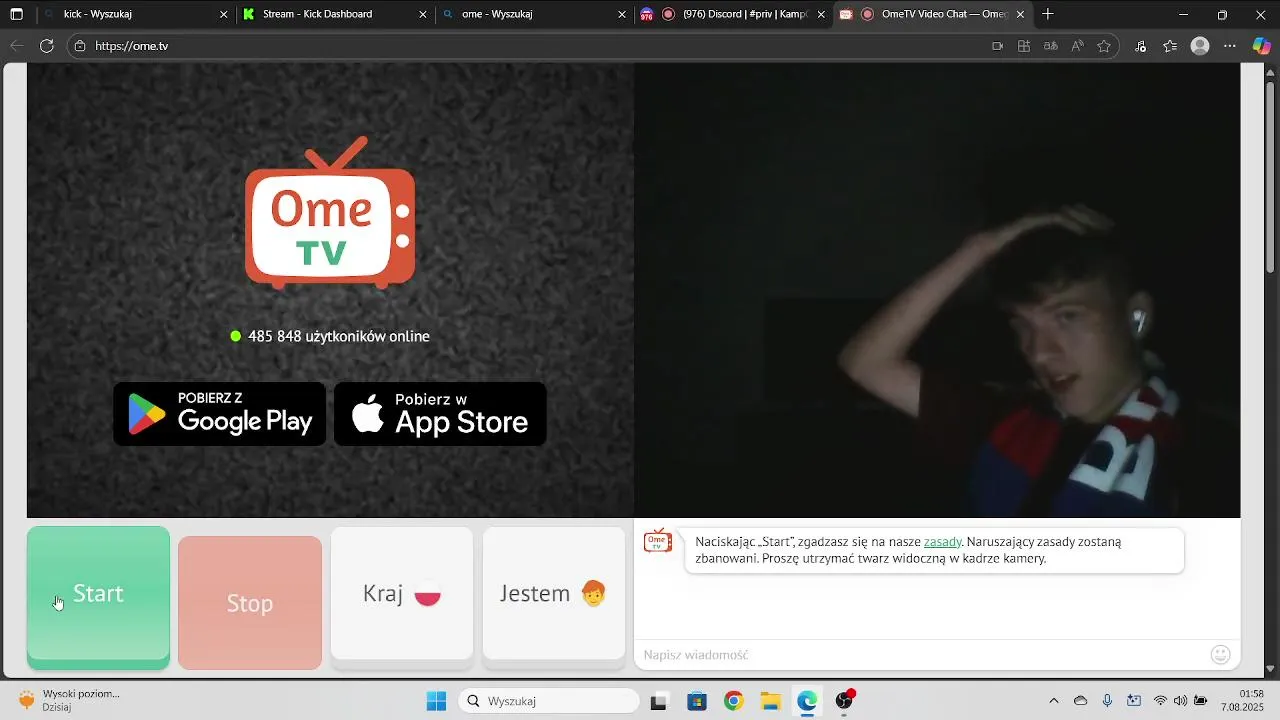Click the Google Play download badge
The height and width of the screenshot is (720, 1280).
tap(220, 414)
